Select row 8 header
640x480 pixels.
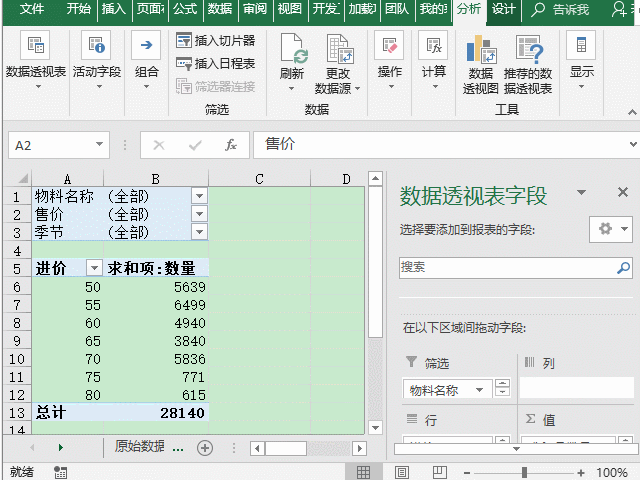tap(17, 323)
